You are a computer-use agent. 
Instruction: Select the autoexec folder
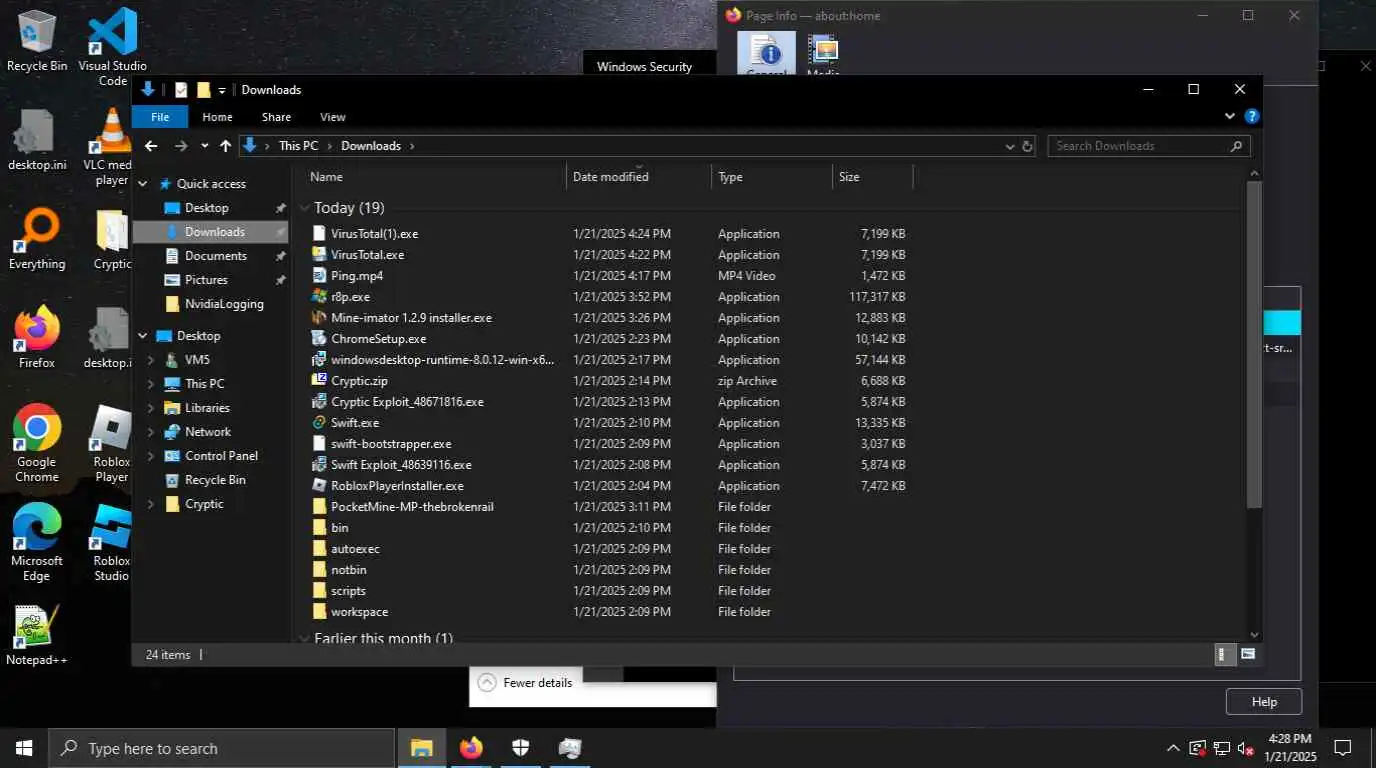tap(355, 549)
